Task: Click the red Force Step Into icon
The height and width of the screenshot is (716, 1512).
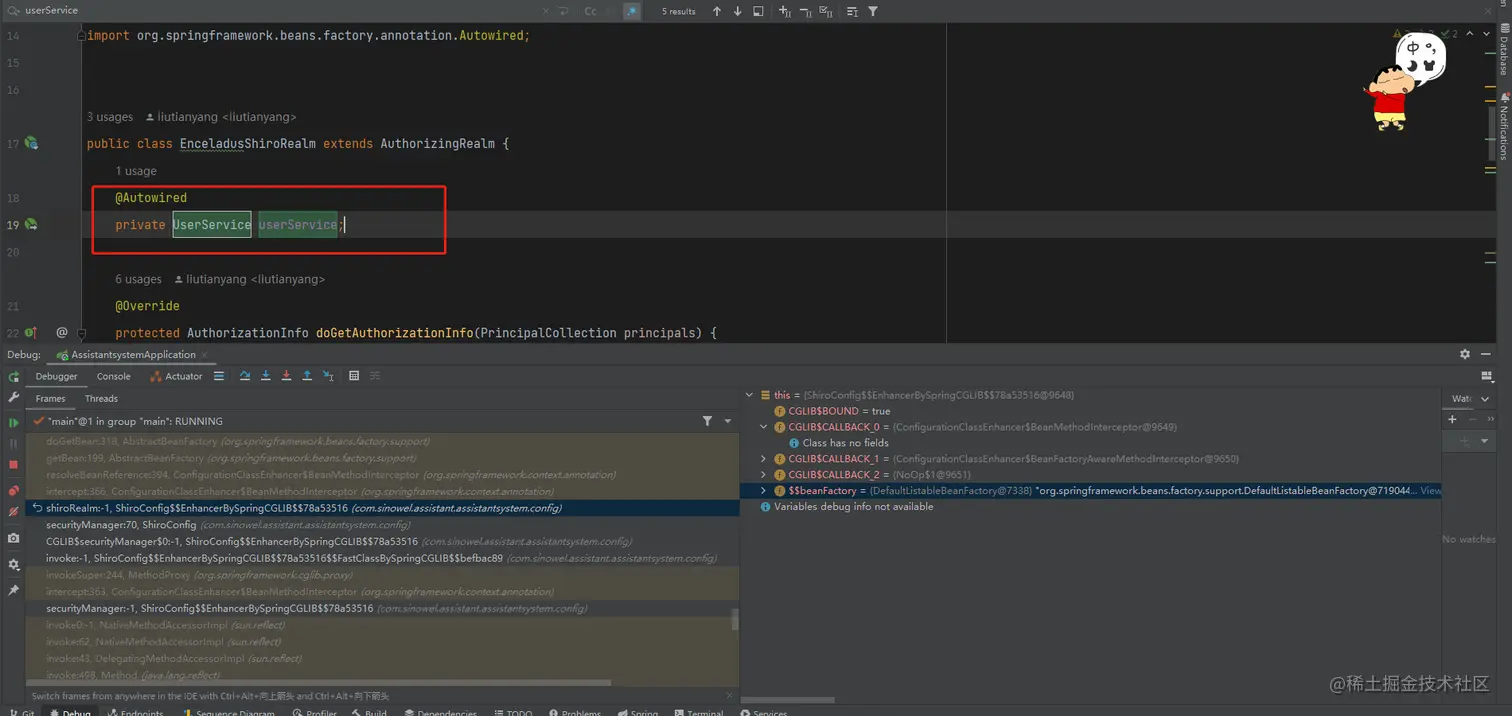Action: [286, 376]
